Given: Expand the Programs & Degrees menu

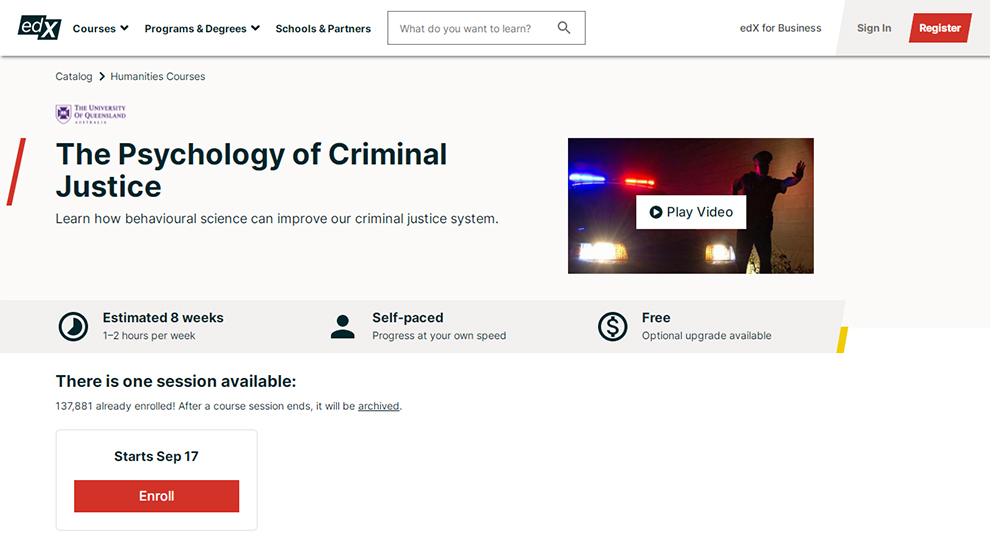Looking at the screenshot, I should [202, 28].
